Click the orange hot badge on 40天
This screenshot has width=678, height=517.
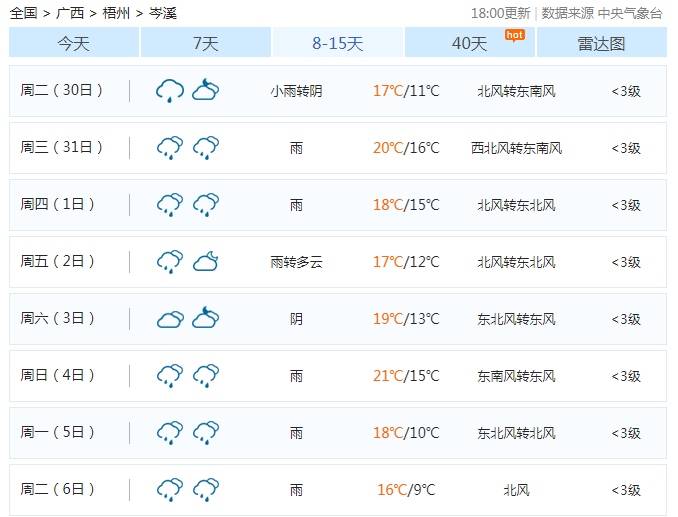(514, 35)
